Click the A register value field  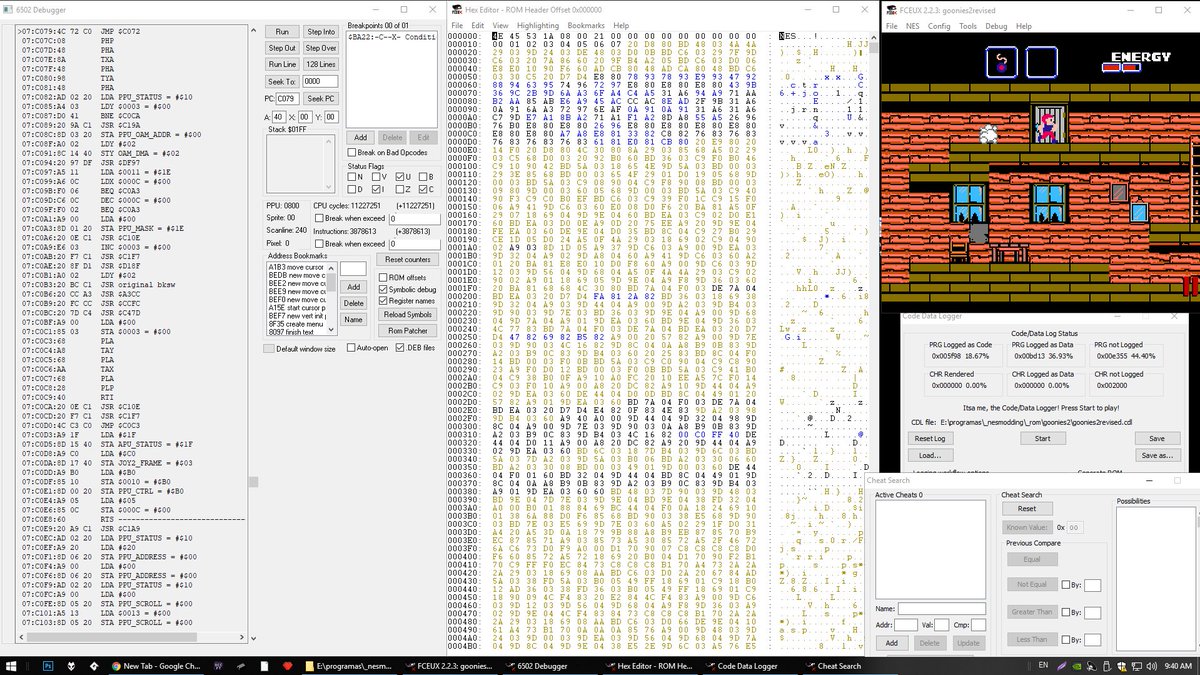280,116
